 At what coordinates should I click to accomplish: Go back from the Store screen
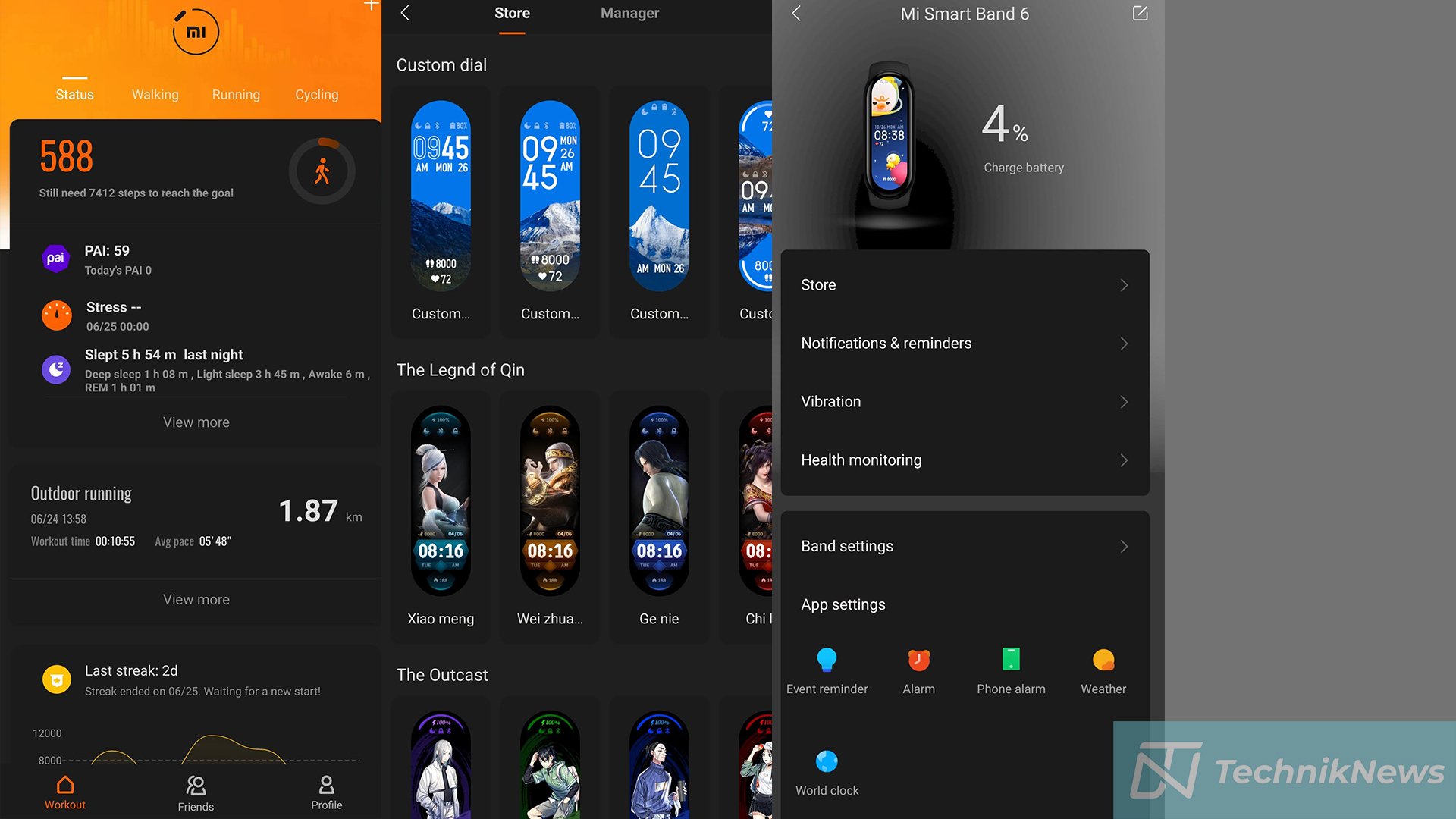click(405, 13)
